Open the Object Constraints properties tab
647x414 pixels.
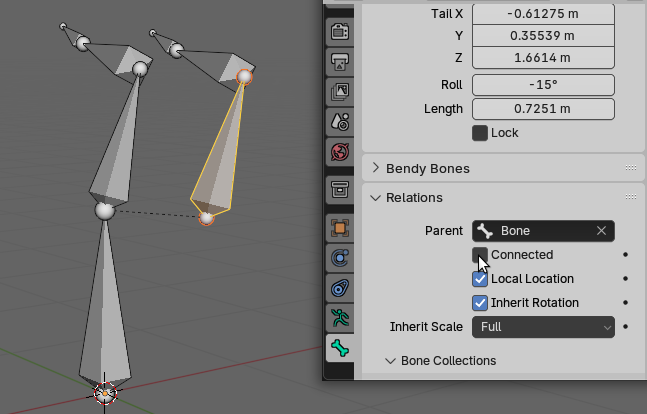[x=340, y=288]
